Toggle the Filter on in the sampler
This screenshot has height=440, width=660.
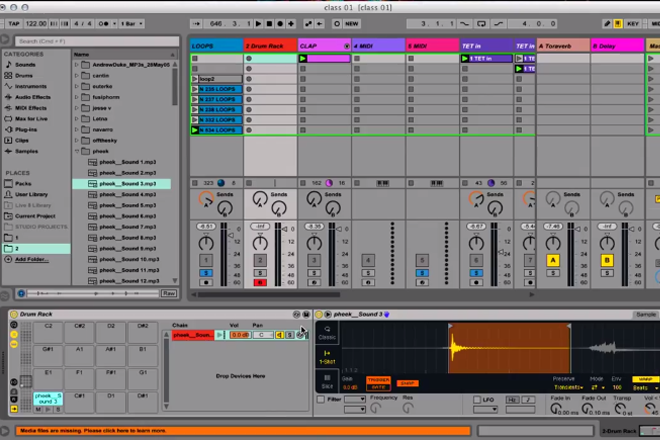[x=322, y=399]
